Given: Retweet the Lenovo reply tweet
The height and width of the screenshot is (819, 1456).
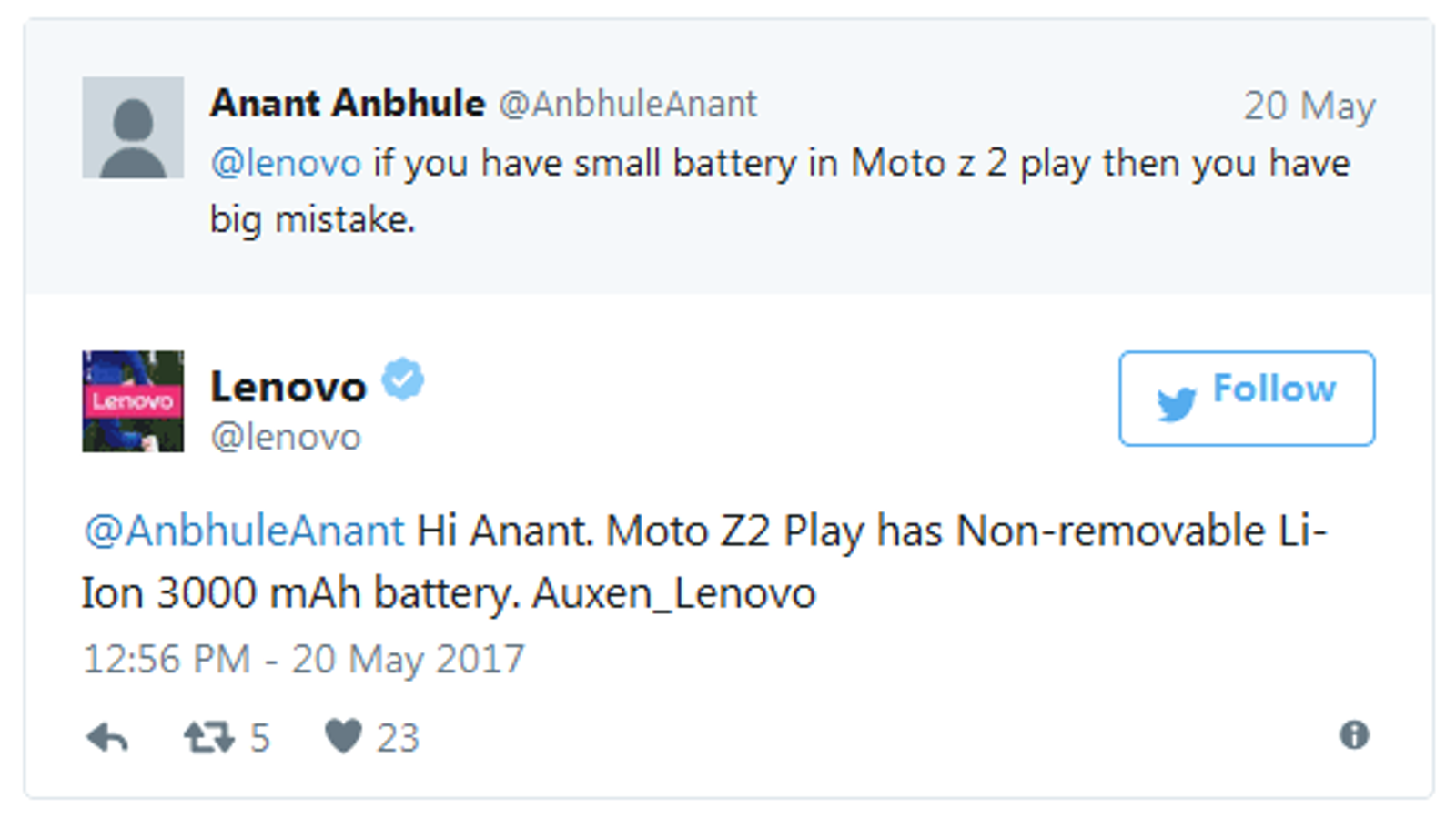Looking at the screenshot, I should (208, 737).
